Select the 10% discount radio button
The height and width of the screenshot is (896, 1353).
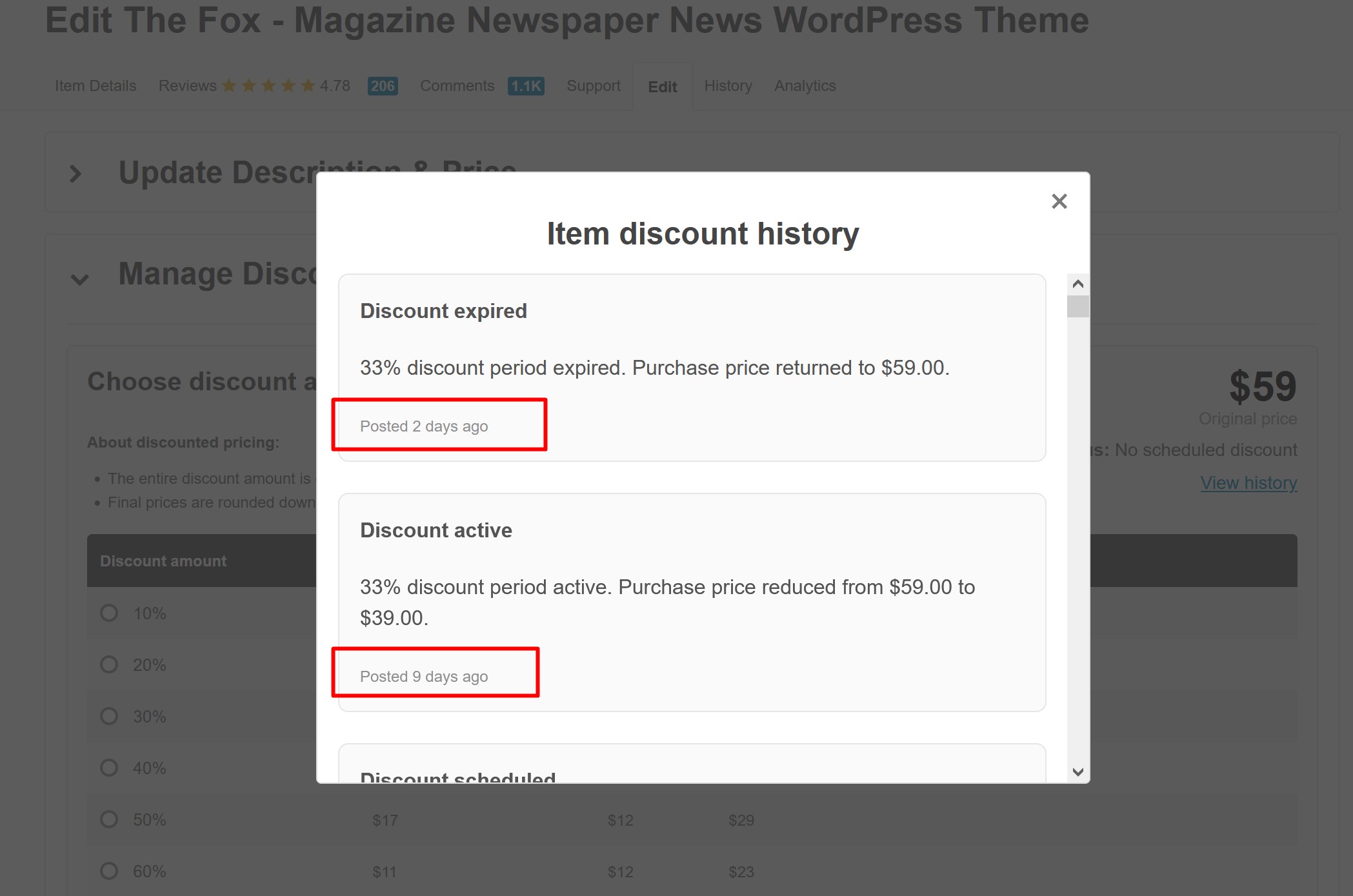tap(109, 613)
